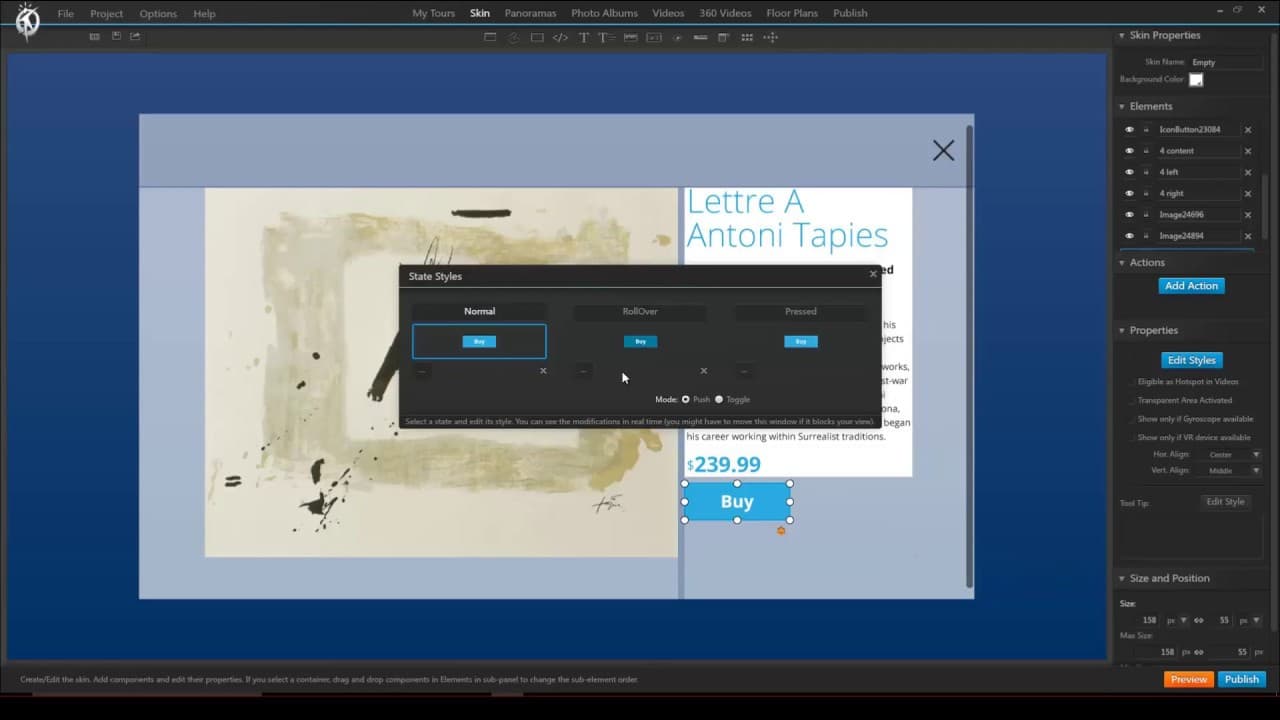Click the multiline text component icon
The width and height of the screenshot is (1280, 720).
[x=605, y=37]
